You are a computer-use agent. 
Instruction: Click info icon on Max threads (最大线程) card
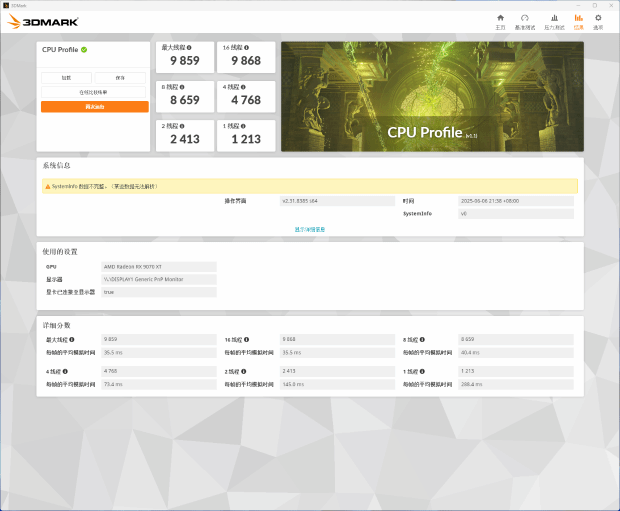point(189,47)
